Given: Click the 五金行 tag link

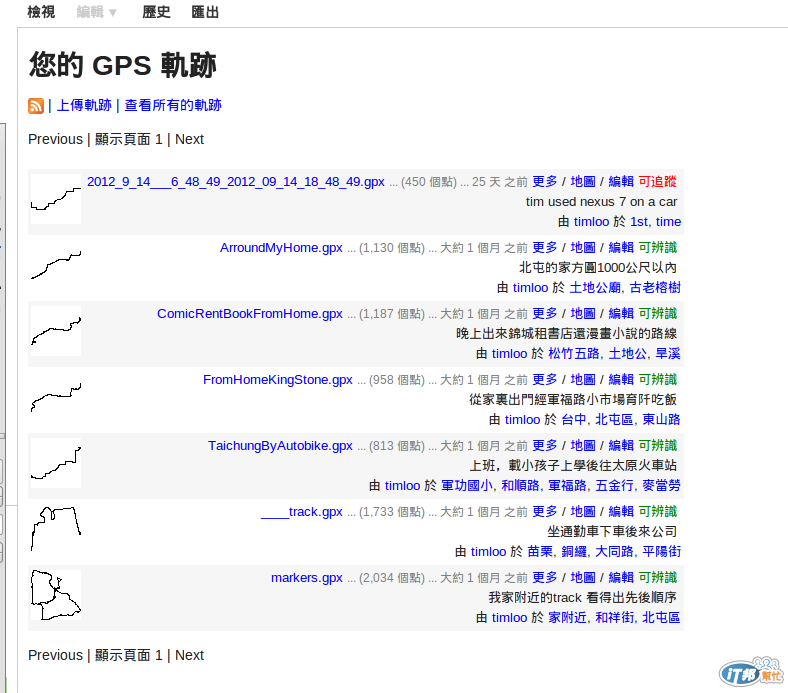Looking at the screenshot, I should click(615, 485).
